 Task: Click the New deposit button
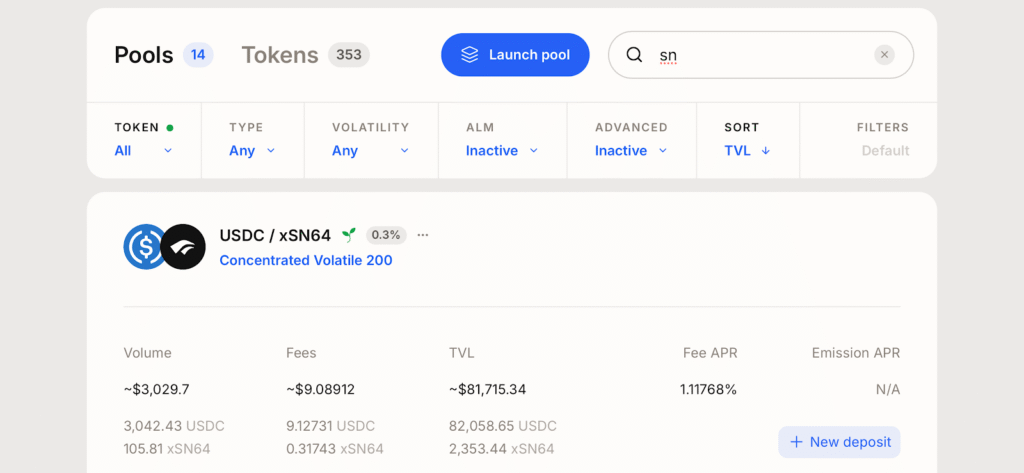(x=839, y=442)
